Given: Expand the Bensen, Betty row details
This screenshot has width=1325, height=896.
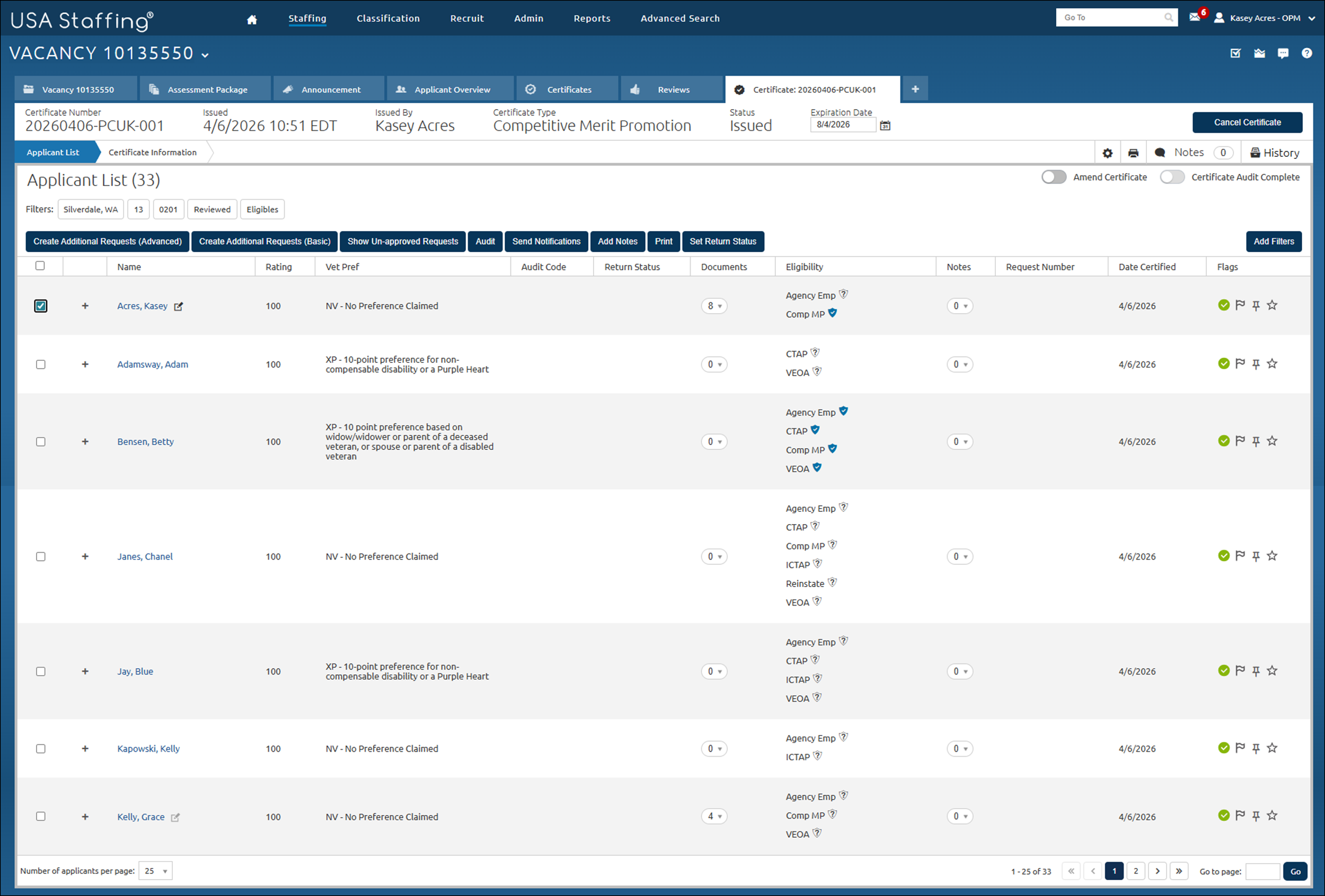Looking at the screenshot, I should pyautogui.click(x=85, y=442).
